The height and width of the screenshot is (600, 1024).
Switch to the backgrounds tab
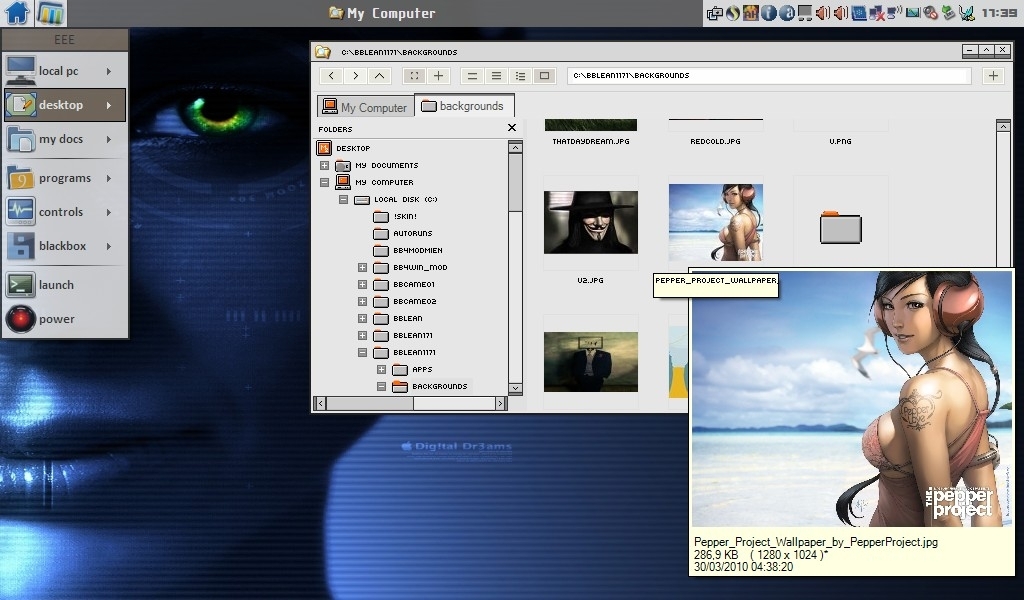(464, 106)
